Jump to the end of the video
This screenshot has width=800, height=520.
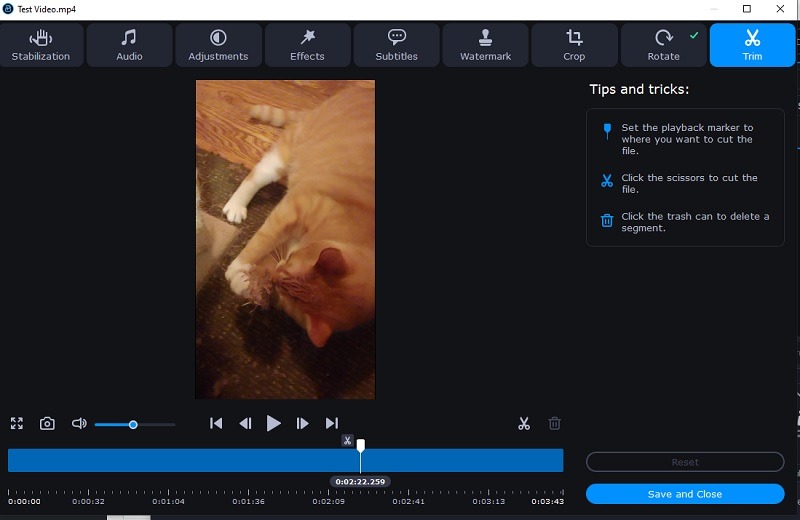(x=332, y=423)
